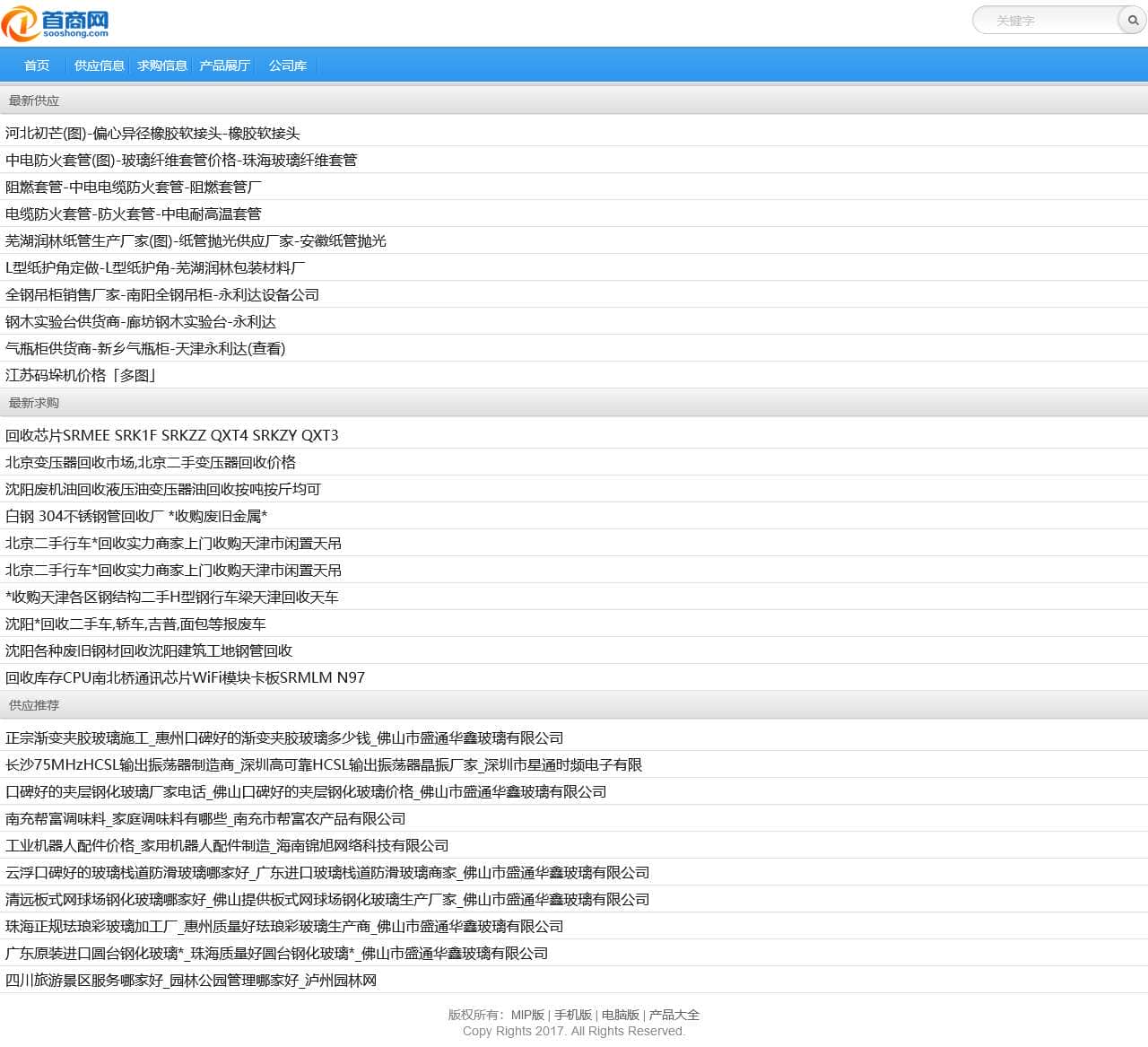The width and height of the screenshot is (1148, 1047).
Task: Open 工业机器人配件价格 listing
Action: click(x=227, y=845)
